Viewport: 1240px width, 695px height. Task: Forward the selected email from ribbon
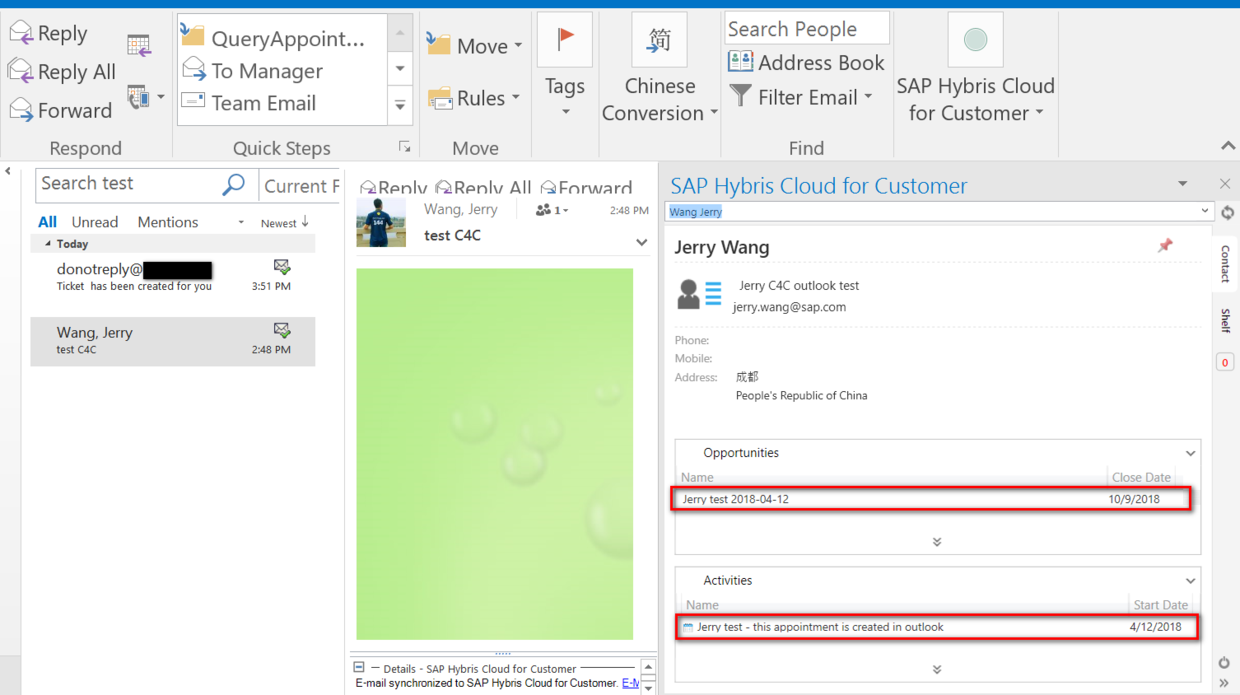60,110
